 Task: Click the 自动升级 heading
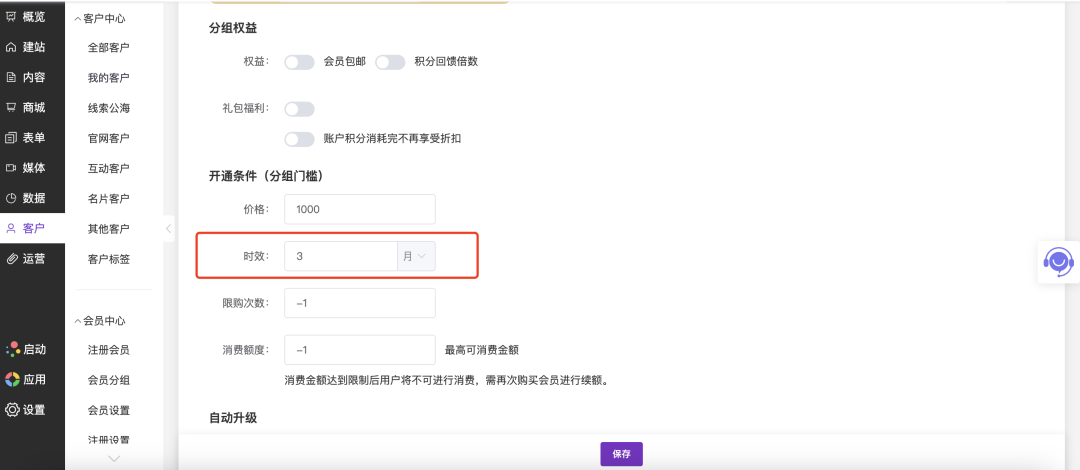tap(233, 418)
